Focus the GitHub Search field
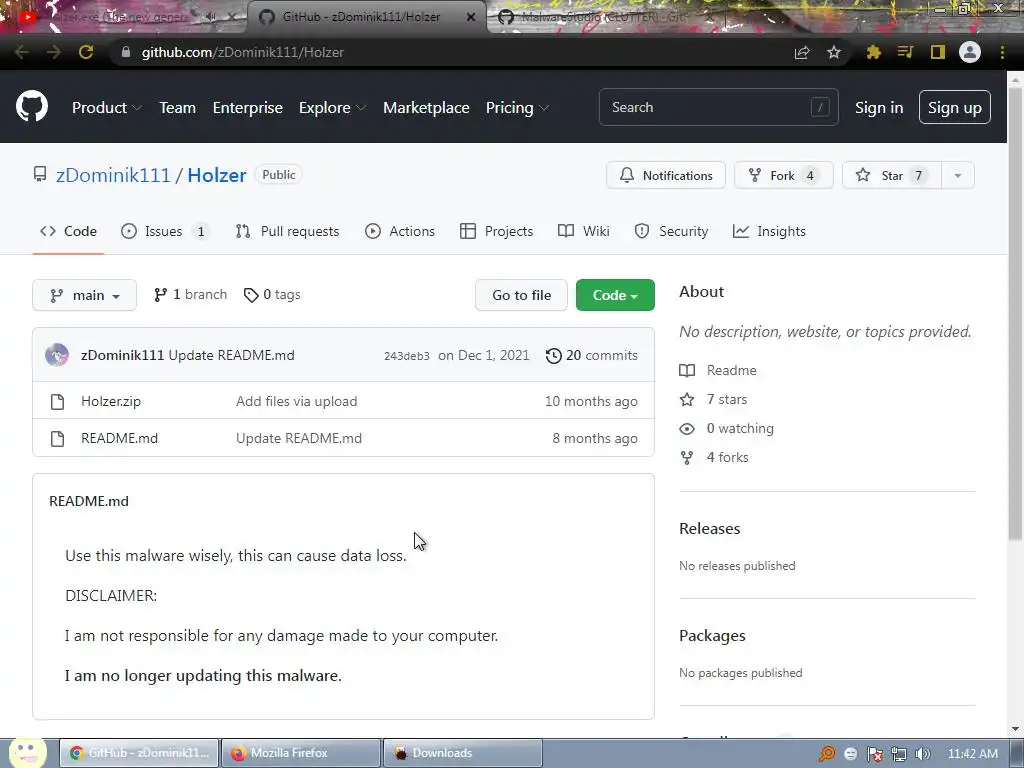Screen dimensions: 1024x768 coord(718,107)
